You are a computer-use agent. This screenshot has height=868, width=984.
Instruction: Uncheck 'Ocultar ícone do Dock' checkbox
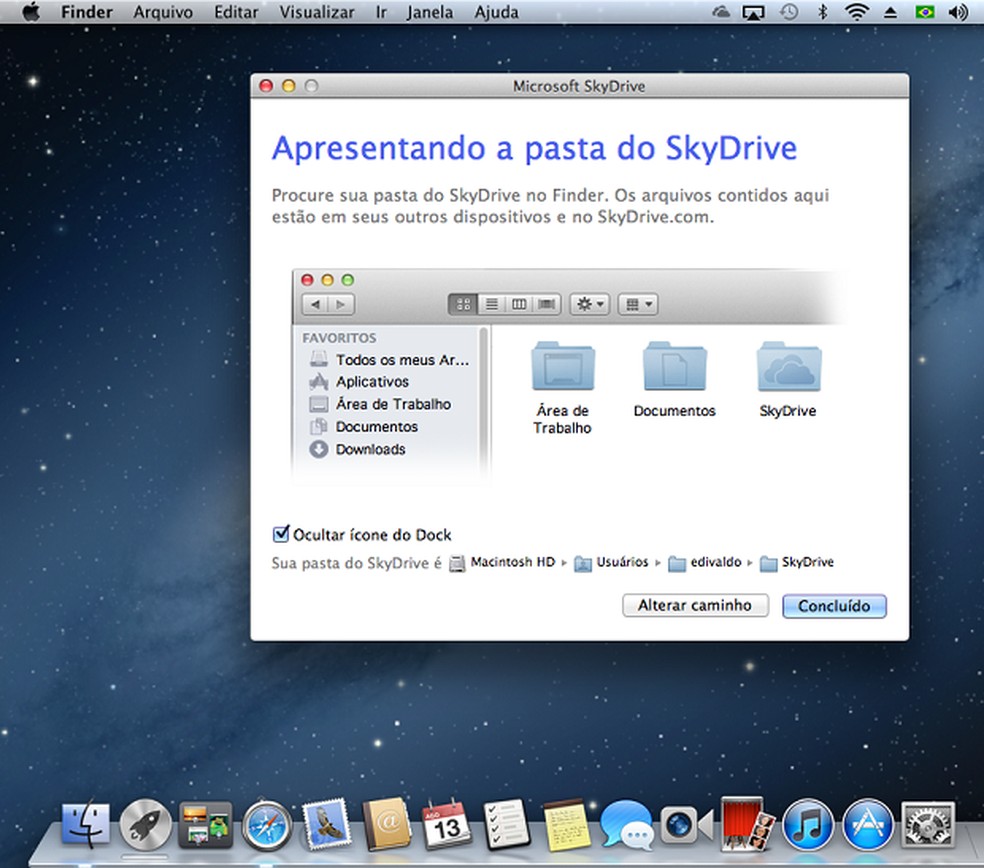[281, 535]
